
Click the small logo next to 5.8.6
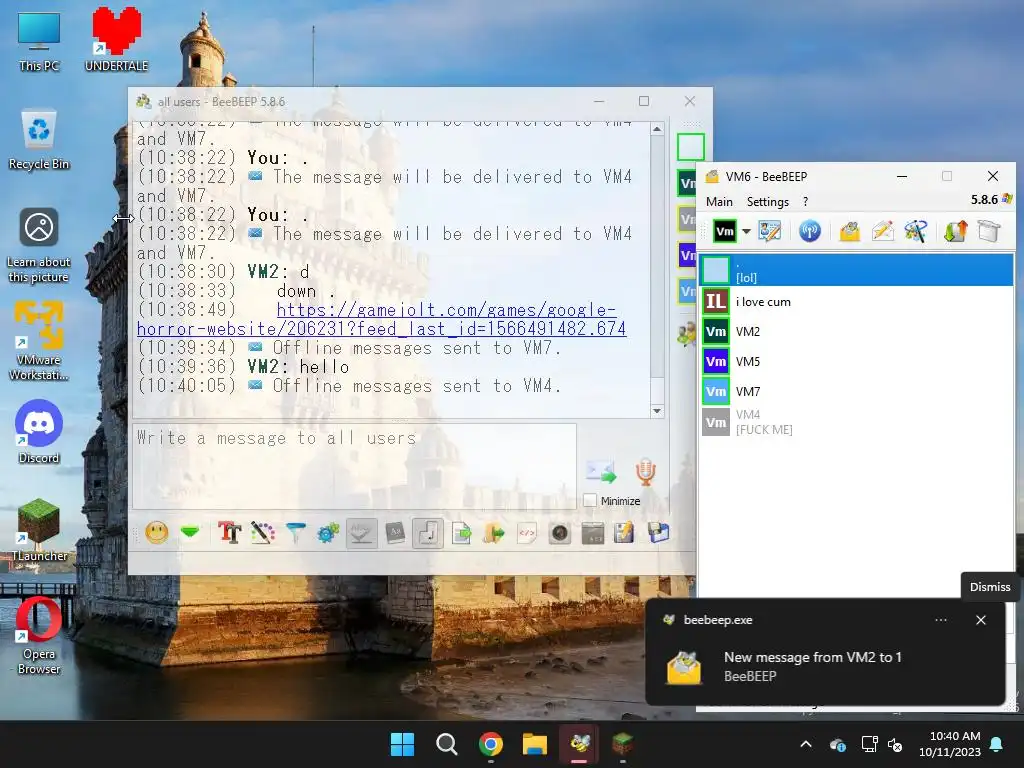coord(1008,199)
